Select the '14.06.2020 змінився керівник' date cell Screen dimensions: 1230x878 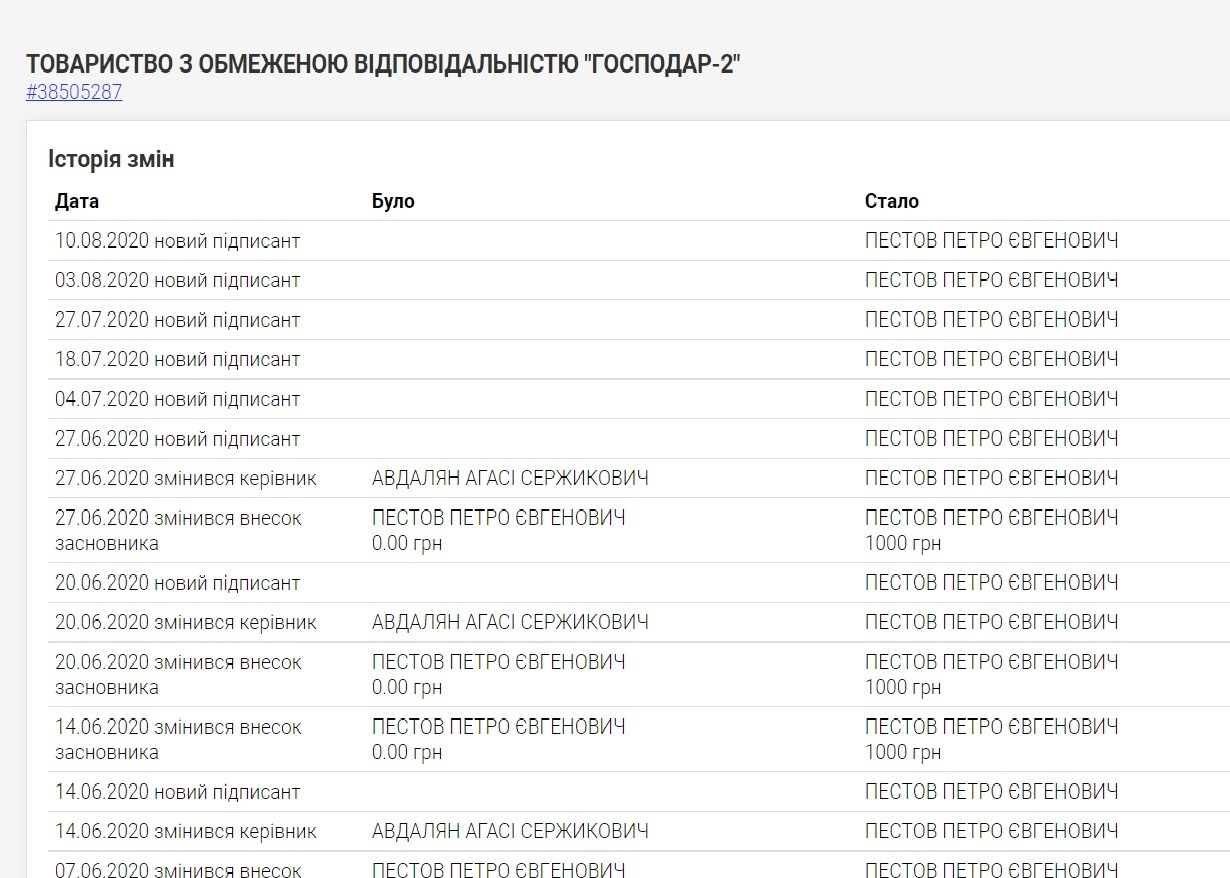click(186, 832)
